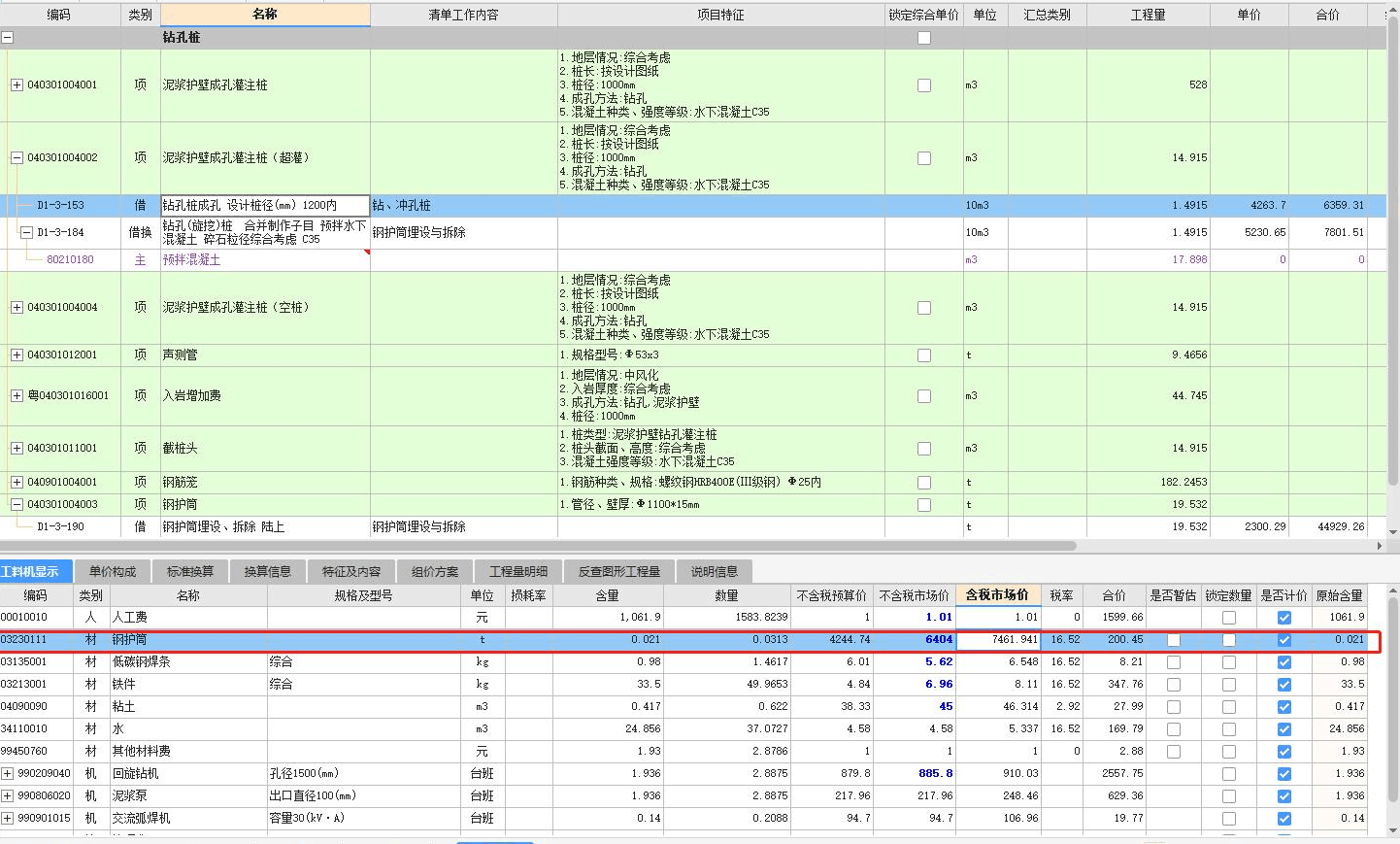Click down arrow of top table scrollbar
This screenshot has height=844, width=1400.
[x=1393, y=532]
